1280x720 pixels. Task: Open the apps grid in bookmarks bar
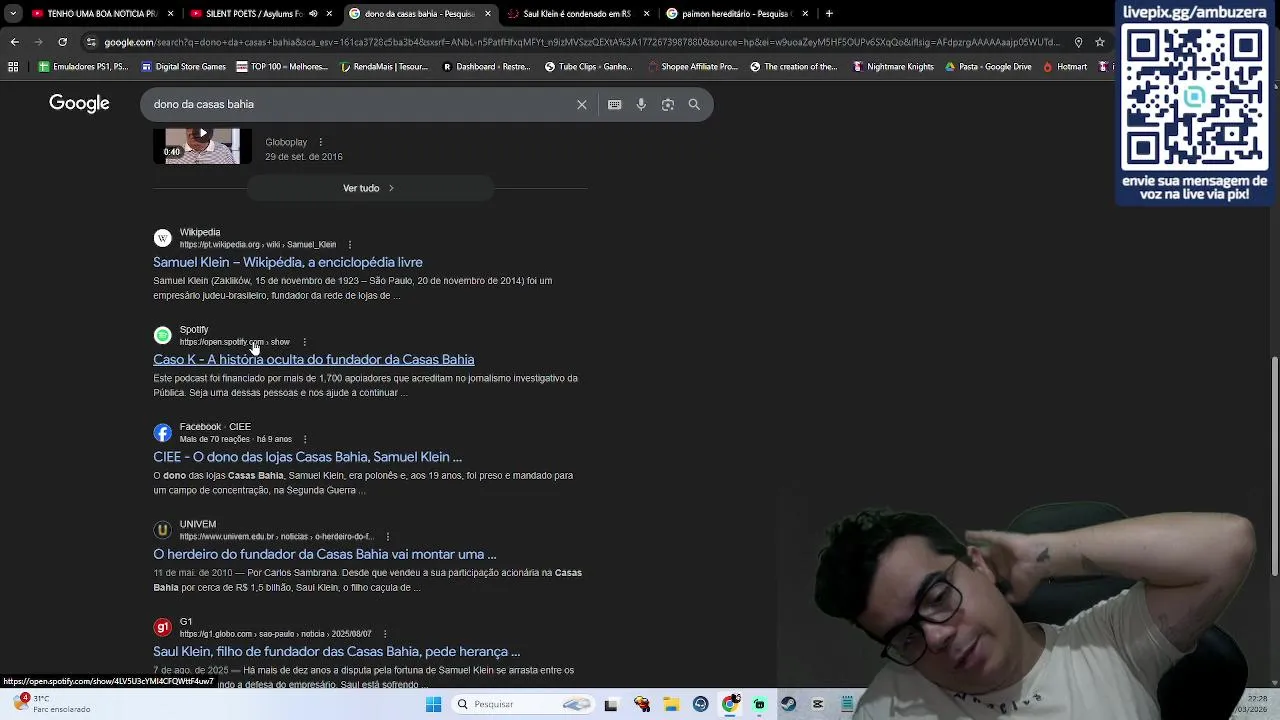coord(13,67)
